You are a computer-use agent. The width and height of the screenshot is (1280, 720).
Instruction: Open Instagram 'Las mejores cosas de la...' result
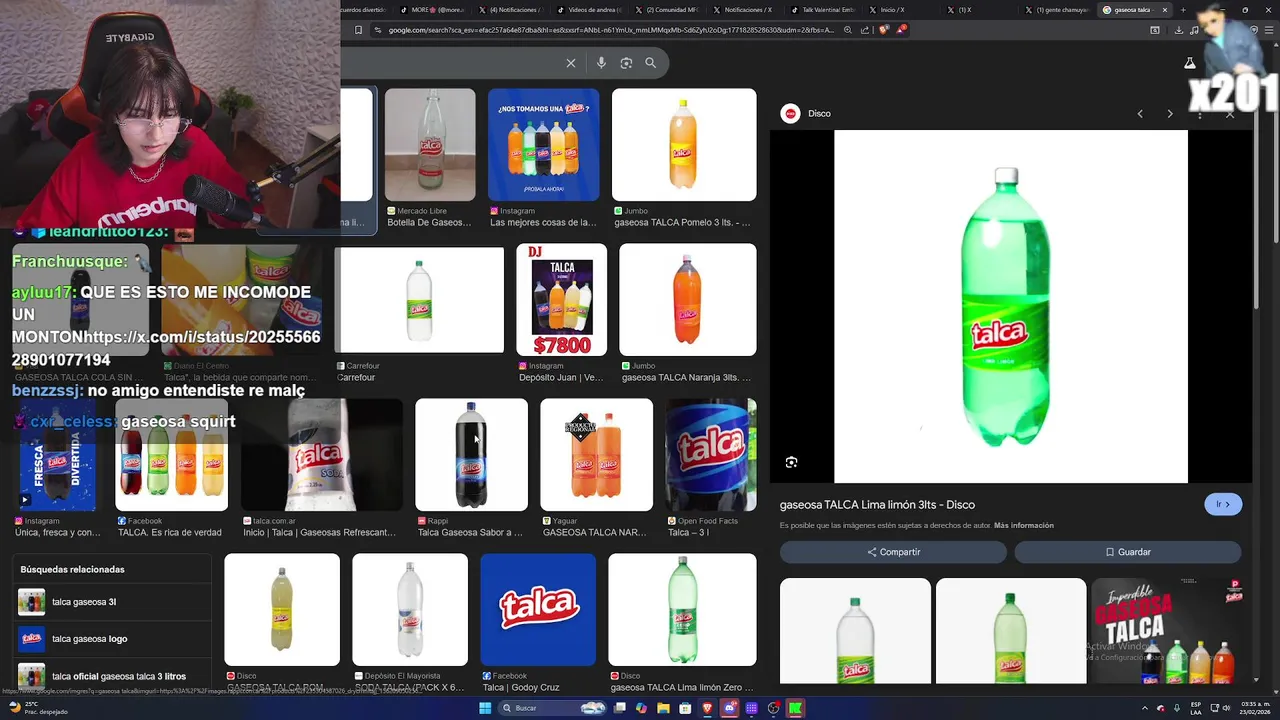click(544, 158)
